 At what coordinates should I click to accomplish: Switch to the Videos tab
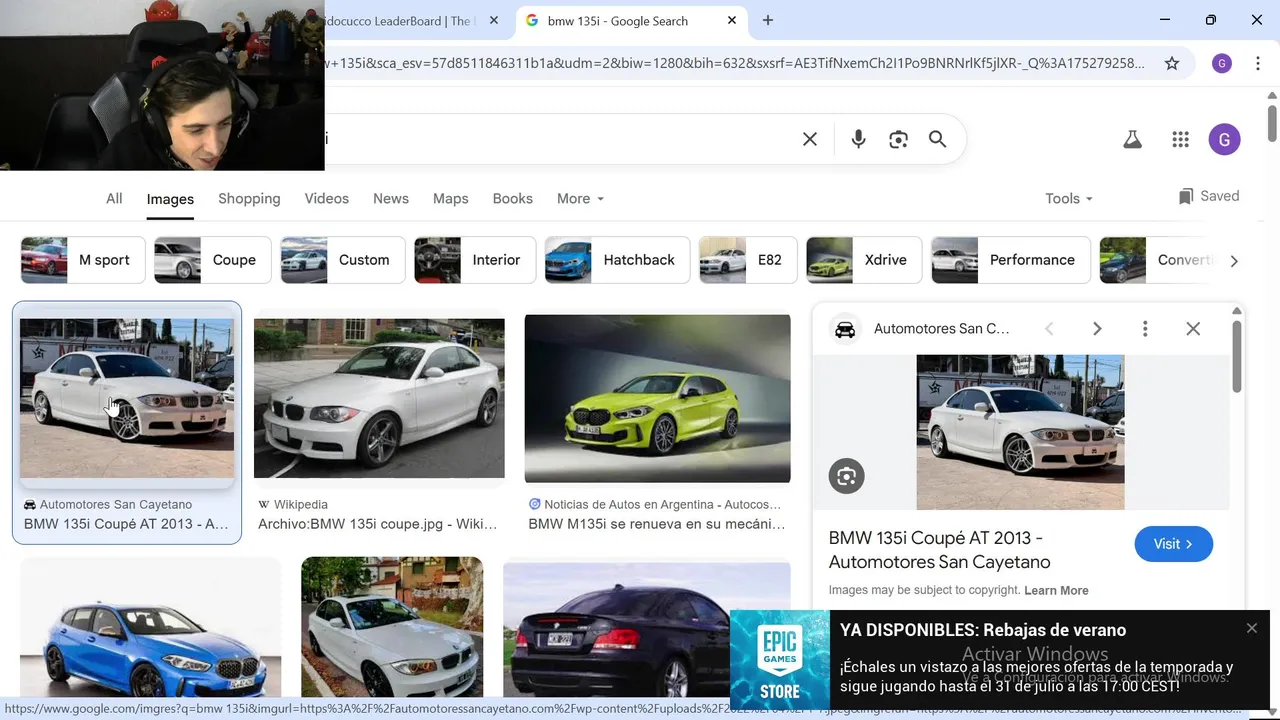pos(327,198)
